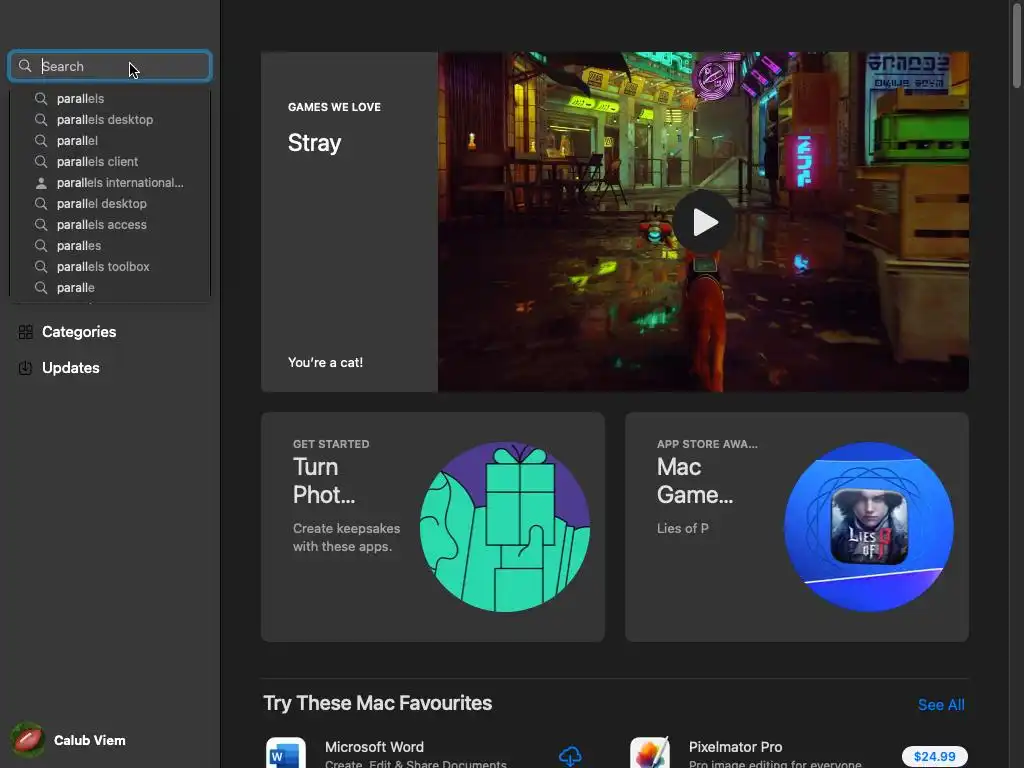The width and height of the screenshot is (1024, 768).
Task: Click the Updates download icon
Action: tap(25, 368)
